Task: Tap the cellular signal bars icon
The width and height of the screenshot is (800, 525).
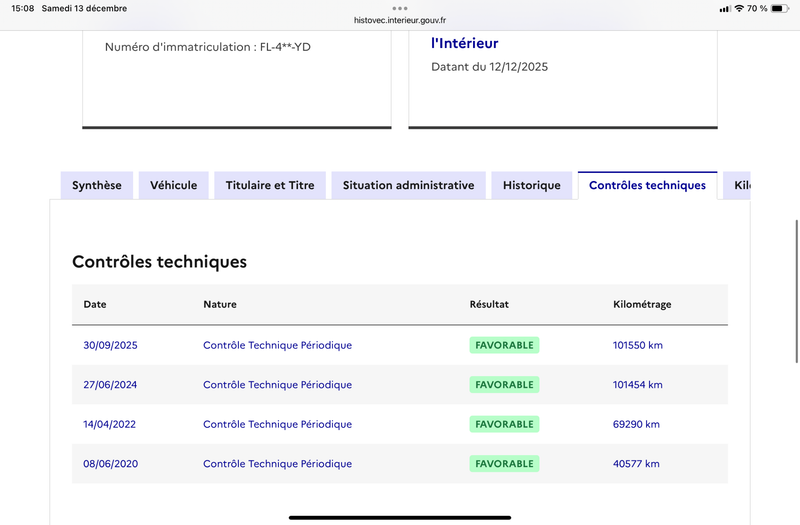Action: click(724, 8)
